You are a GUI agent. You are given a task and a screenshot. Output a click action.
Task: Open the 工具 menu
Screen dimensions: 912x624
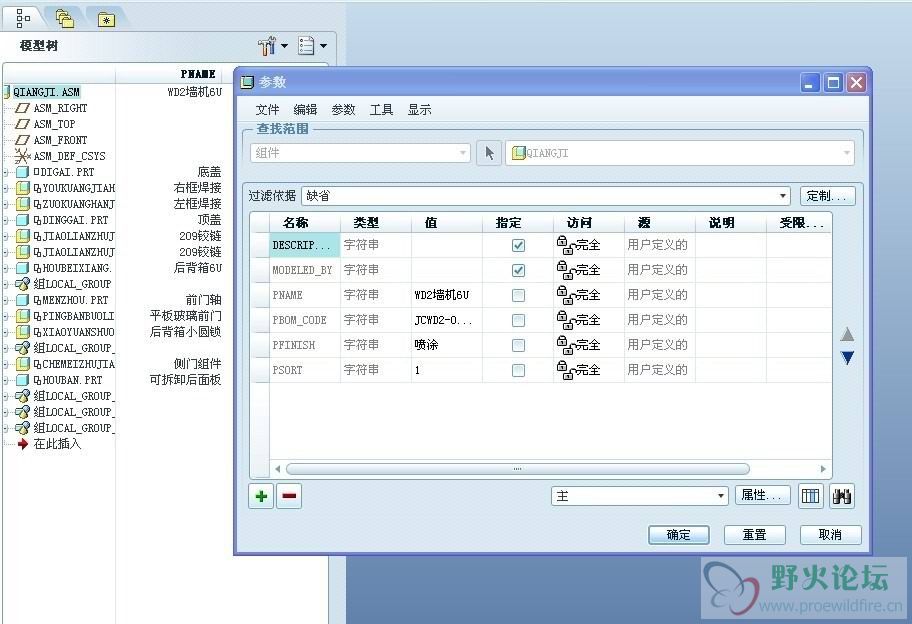click(x=382, y=109)
